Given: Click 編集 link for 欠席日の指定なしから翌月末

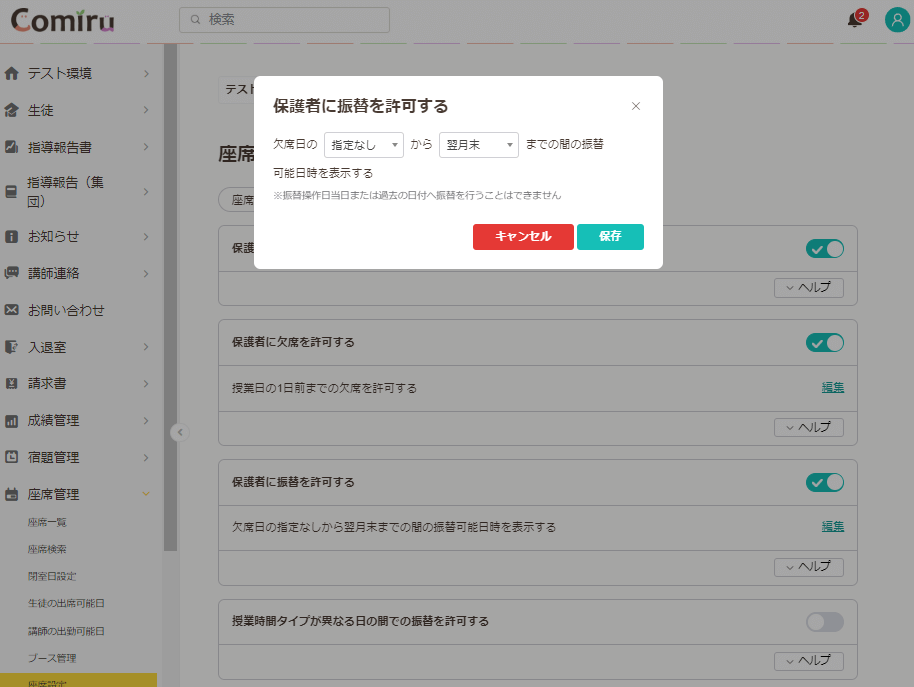Looking at the screenshot, I should click(832, 527).
